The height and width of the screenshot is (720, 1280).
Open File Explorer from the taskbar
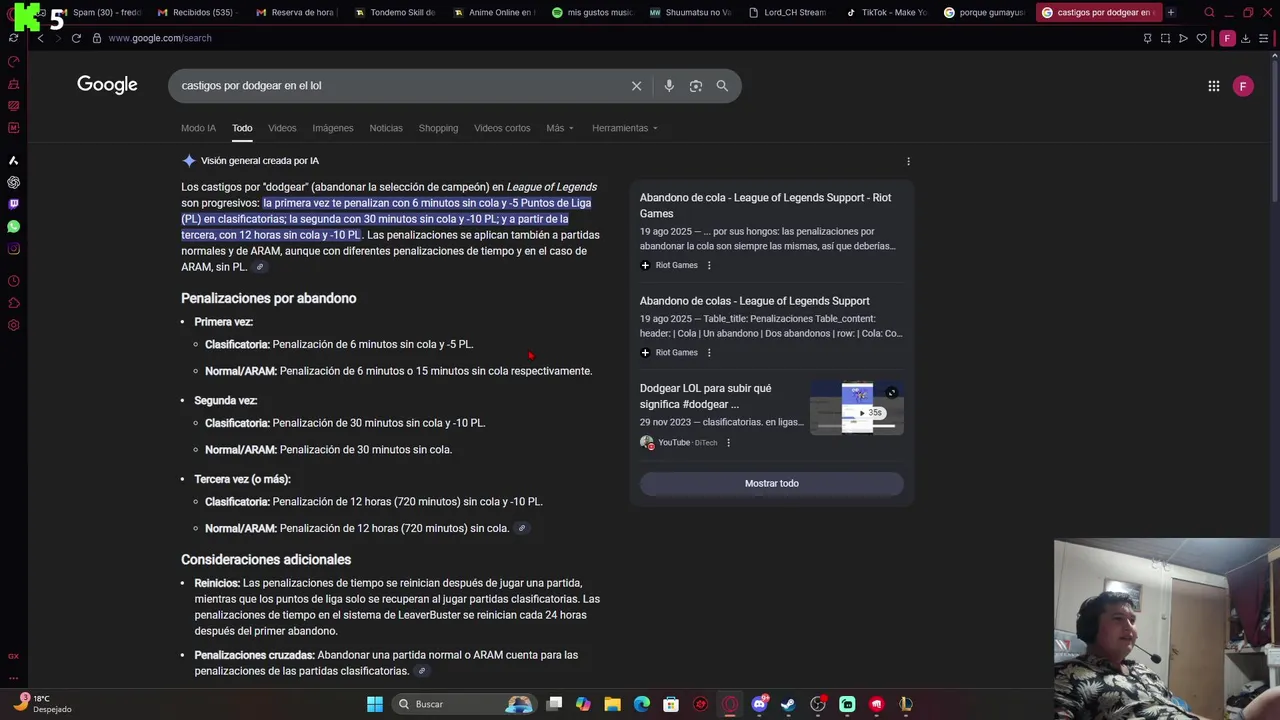pyautogui.click(x=612, y=704)
